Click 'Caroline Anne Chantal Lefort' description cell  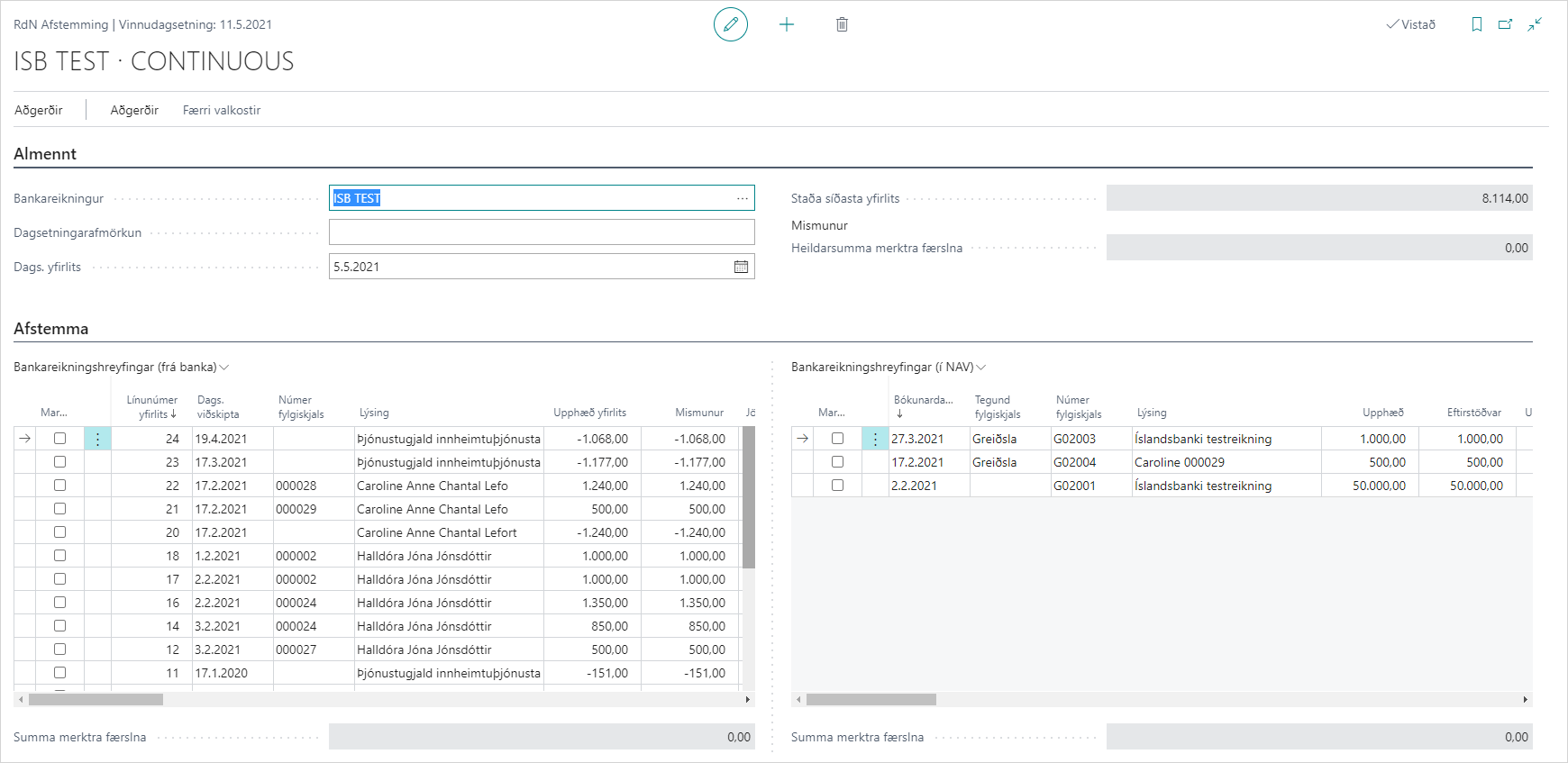[x=449, y=532]
